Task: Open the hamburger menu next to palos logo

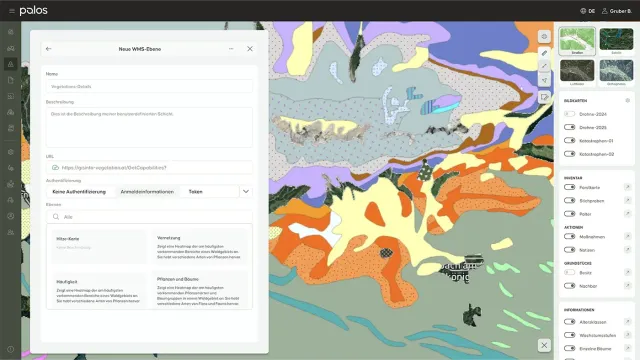Action: point(12,11)
